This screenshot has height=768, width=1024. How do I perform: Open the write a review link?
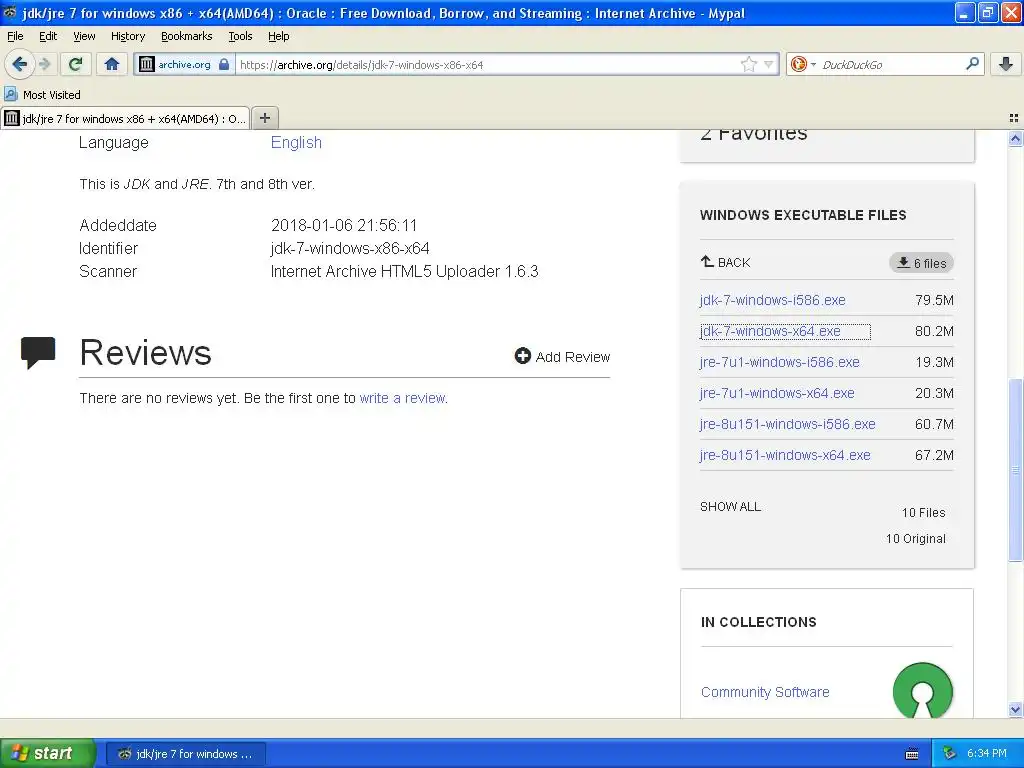[402, 398]
